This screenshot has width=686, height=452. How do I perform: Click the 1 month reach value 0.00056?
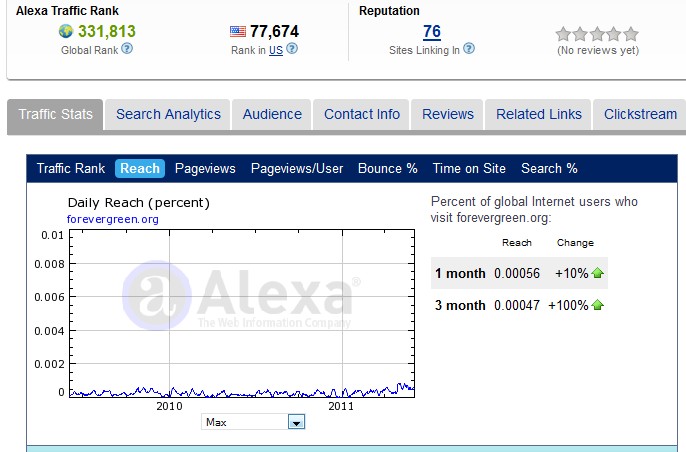click(x=517, y=273)
